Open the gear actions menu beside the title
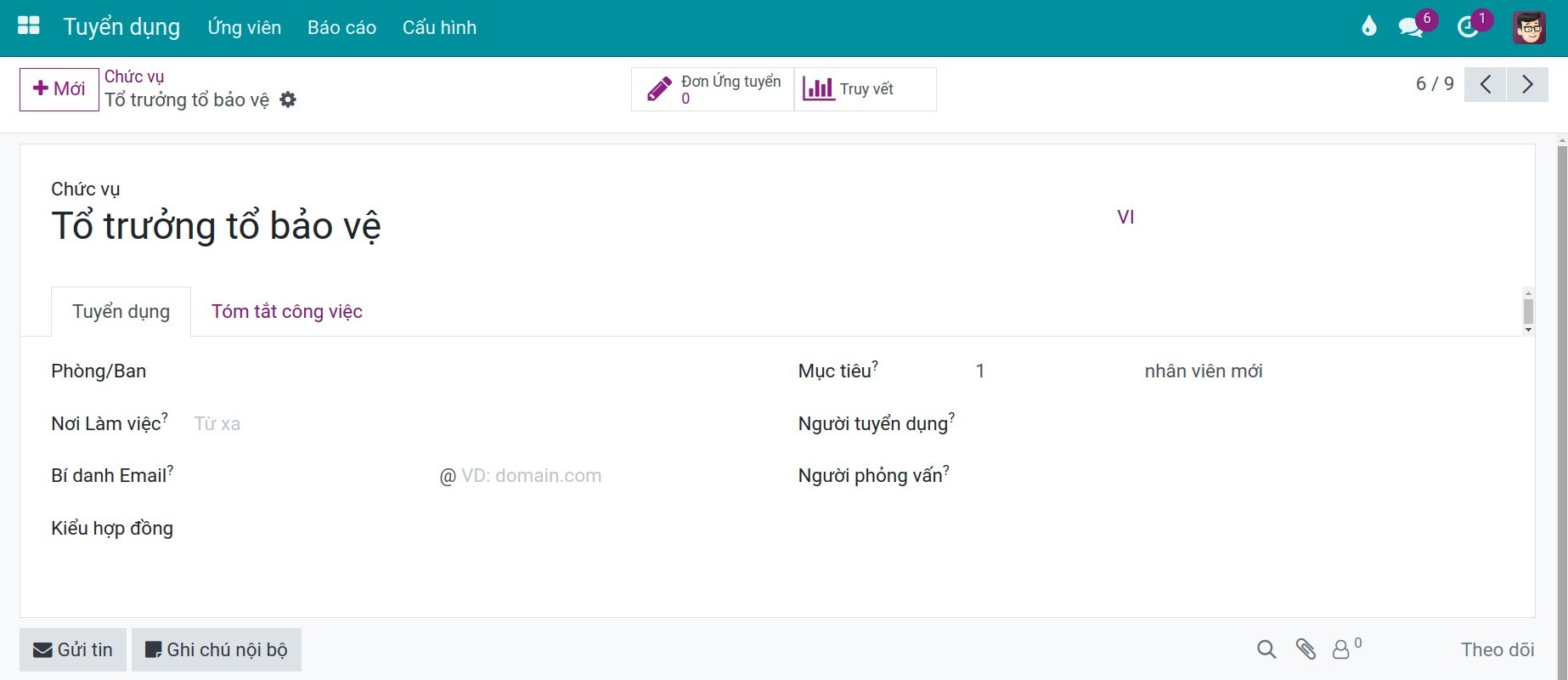This screenshot has width=1568, height=680. click(x=288, y=100)
